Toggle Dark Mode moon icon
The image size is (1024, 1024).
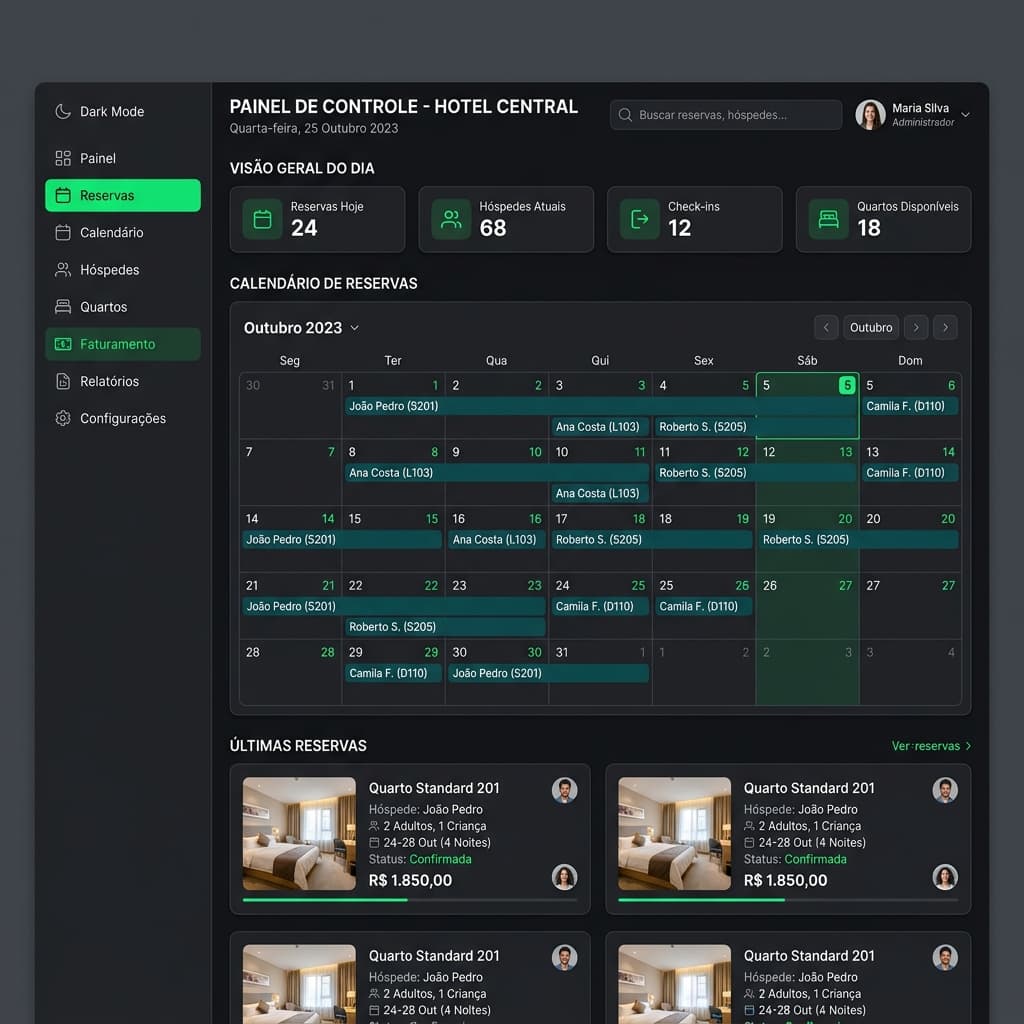tap(63, 112)
